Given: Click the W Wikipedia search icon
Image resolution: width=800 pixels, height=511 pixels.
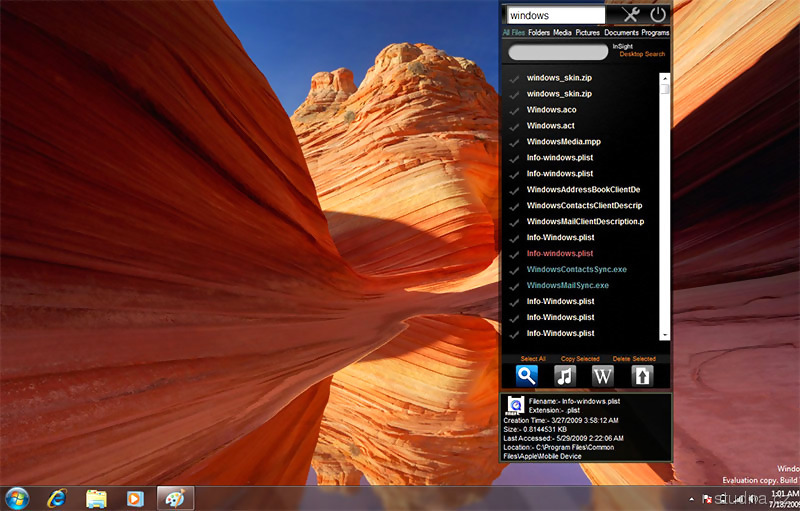Looking at the screenshot, I should [x=603, y=376].
